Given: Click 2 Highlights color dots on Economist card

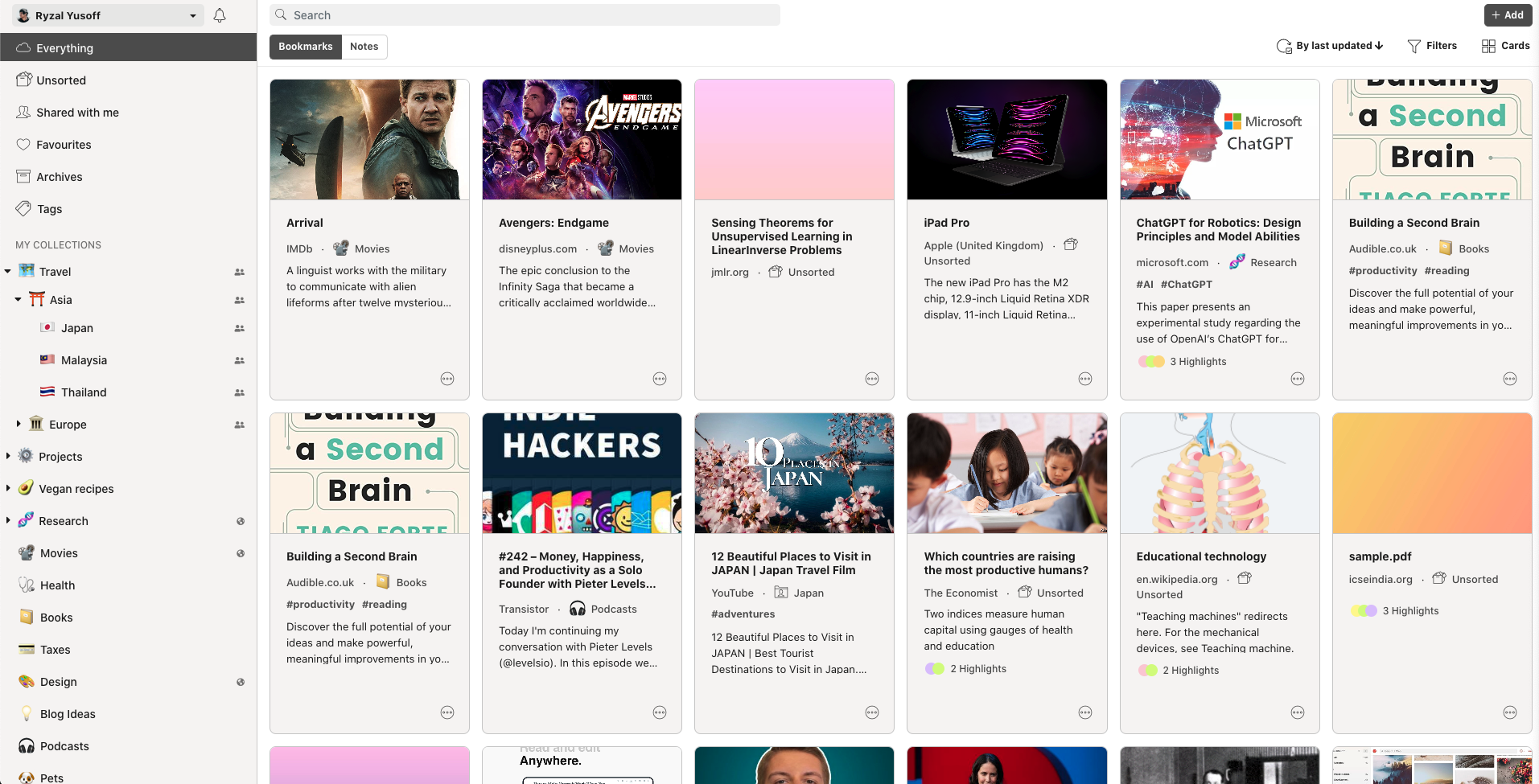Looking at the screenshot, I should 934,669.
